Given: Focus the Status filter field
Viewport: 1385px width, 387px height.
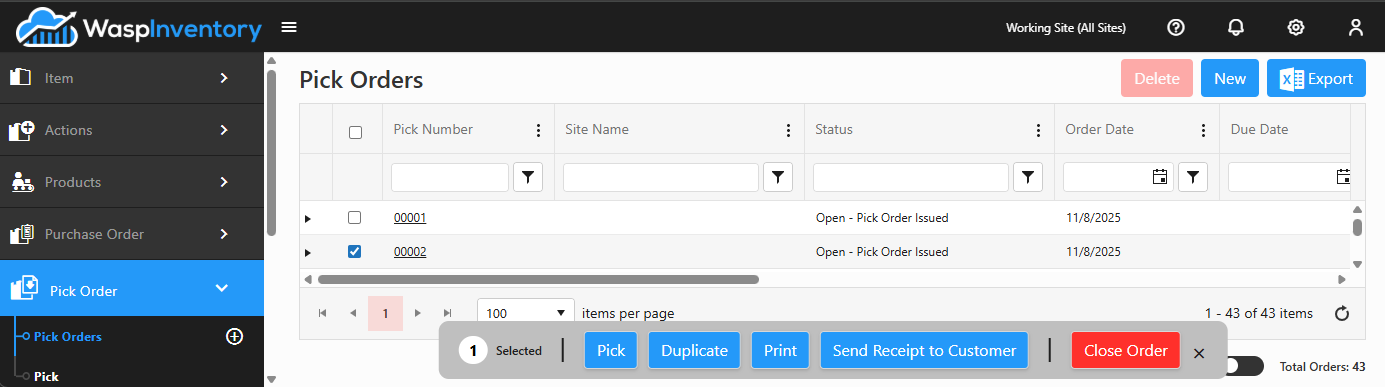Looking at the screenshot, I should coord(911,178).
